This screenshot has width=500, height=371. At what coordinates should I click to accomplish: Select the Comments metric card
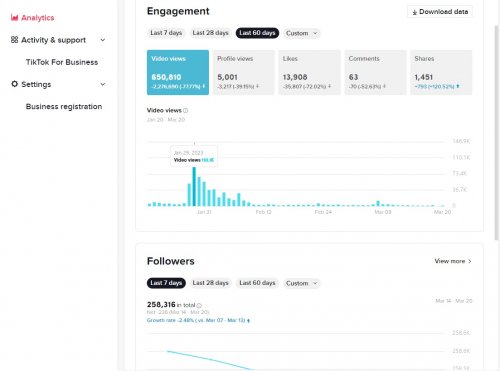[x=375, y=72]
